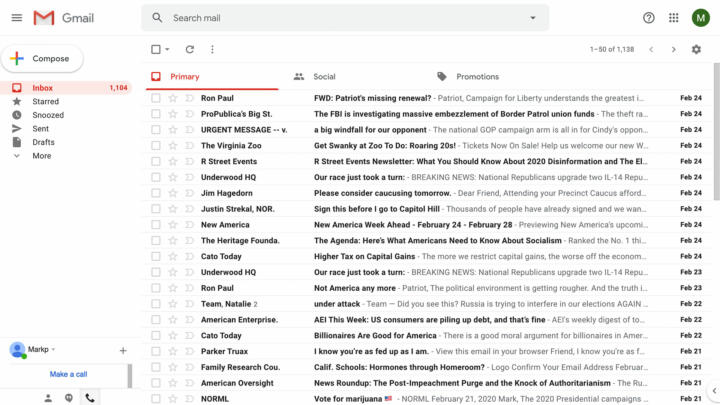Go to older messages page arrow
The width and height of the screenshot is (720, 405).
tap(674, 49)
